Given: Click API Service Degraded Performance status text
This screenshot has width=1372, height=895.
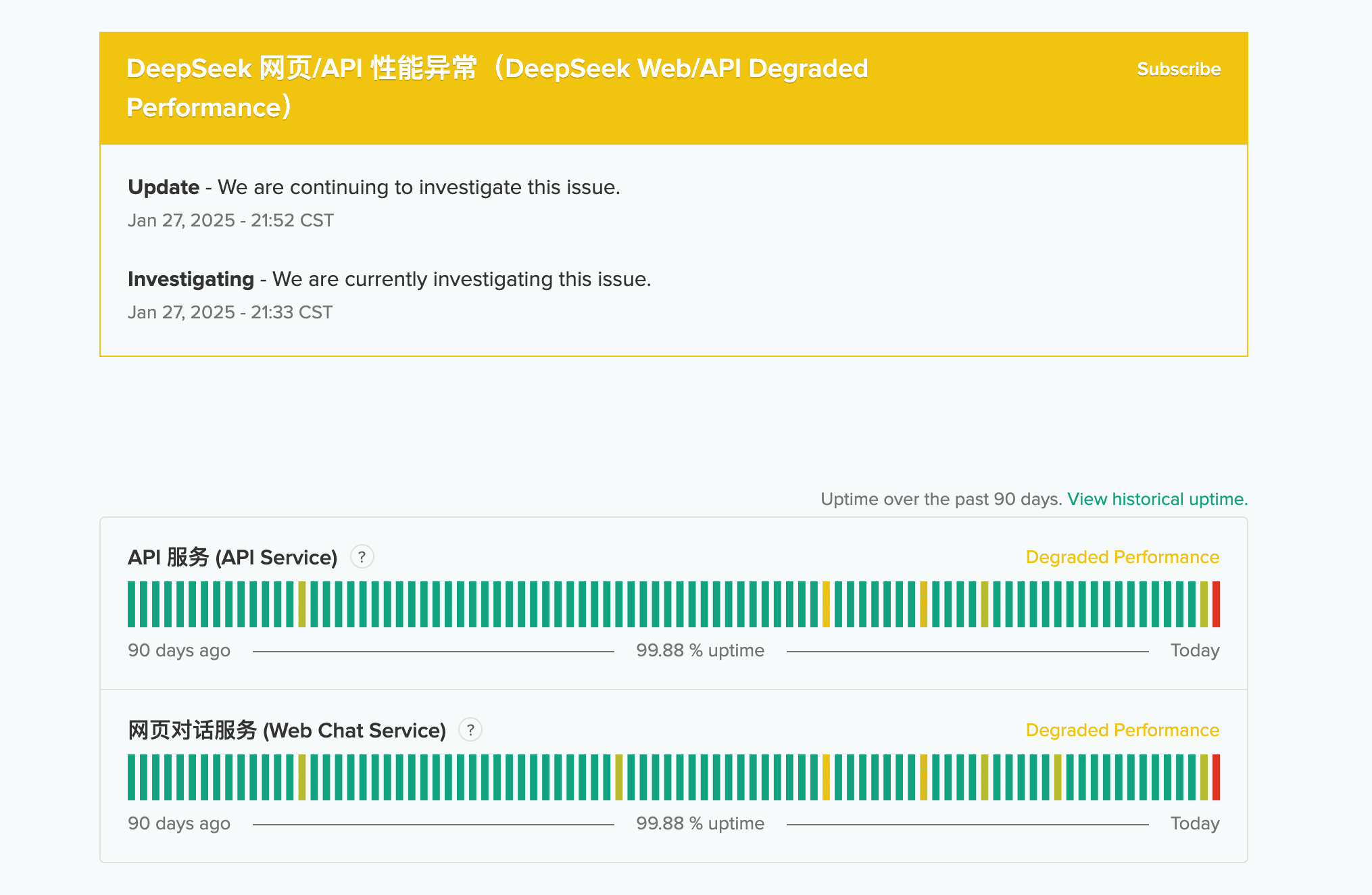Looking at the screenshot, I should pyautogui.click(x=1123, y=557).
